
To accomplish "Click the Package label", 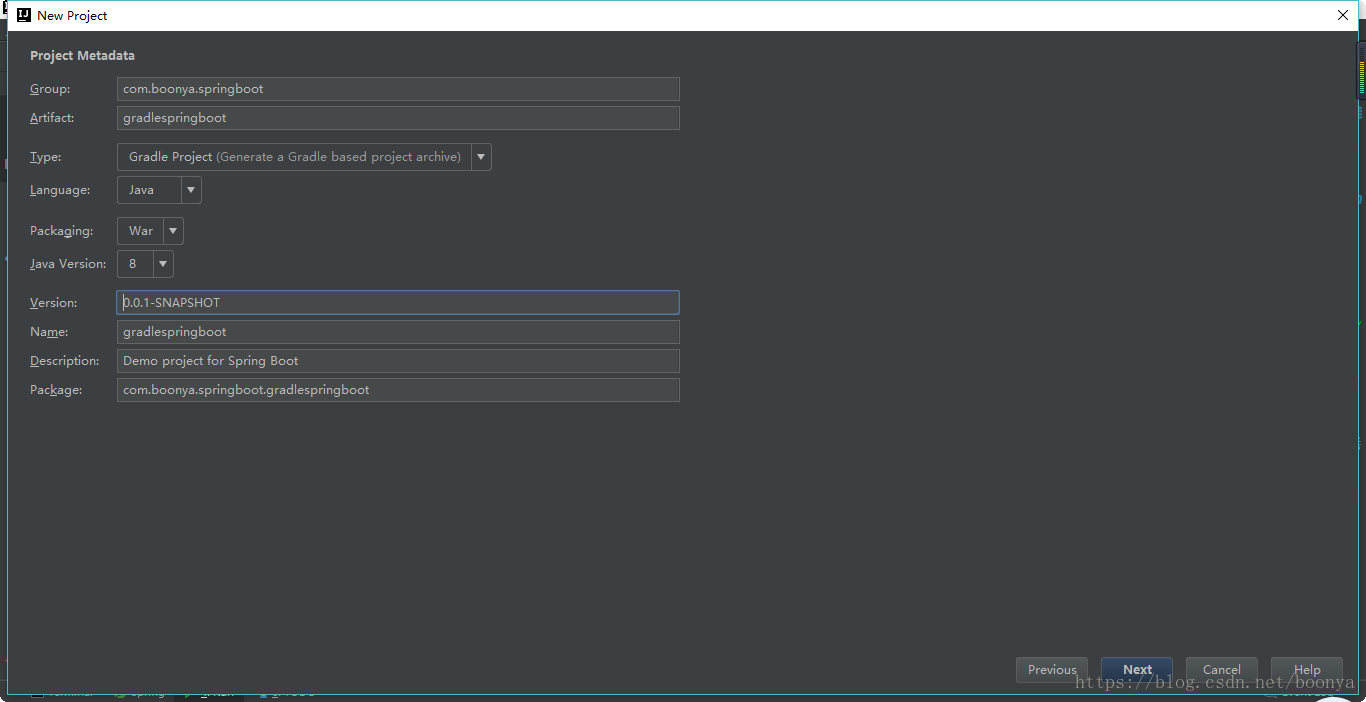I will pyautogui.click(x=56, y=390).
